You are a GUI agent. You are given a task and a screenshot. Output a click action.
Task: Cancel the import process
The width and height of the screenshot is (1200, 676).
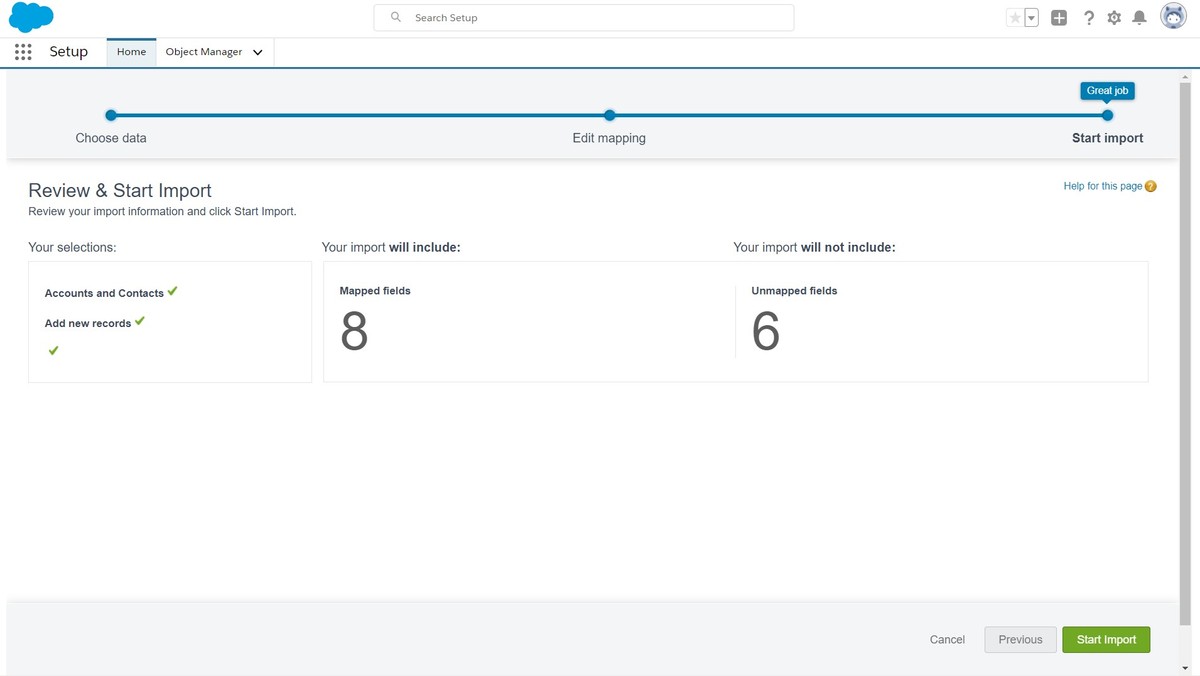(x=946, y=639)
